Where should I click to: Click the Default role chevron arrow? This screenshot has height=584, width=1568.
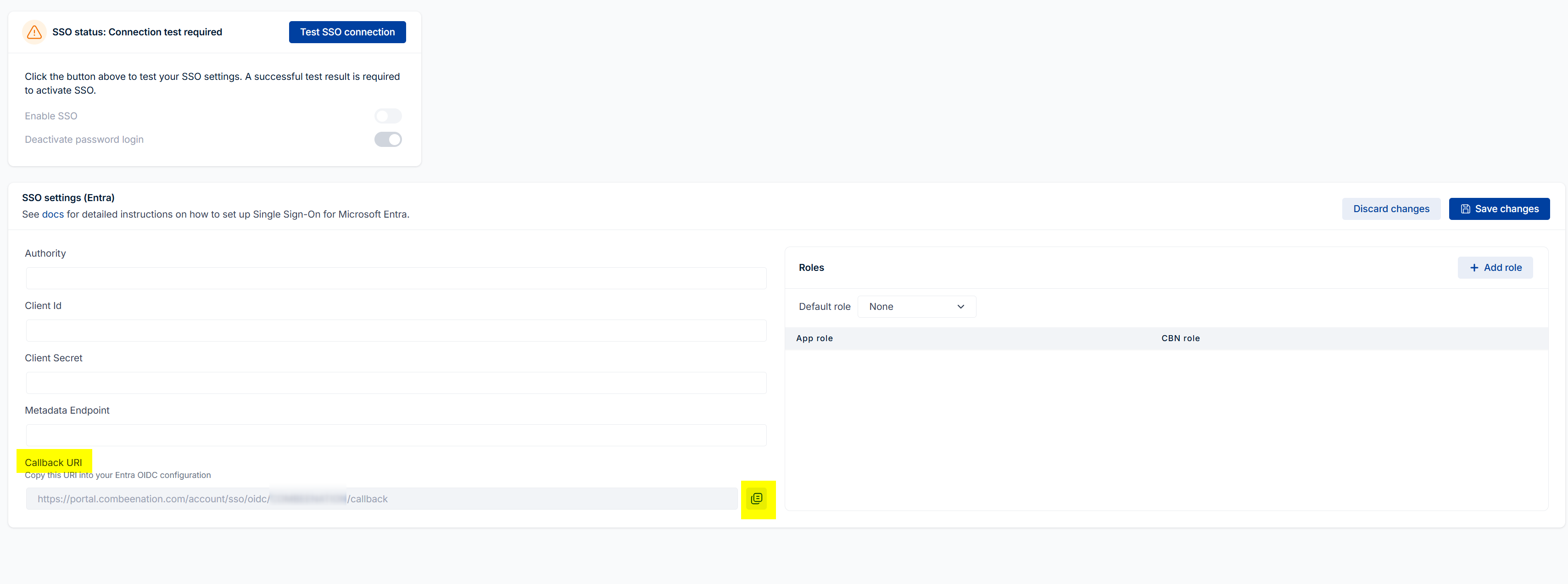pyautogui.click(x=960, y=307)
